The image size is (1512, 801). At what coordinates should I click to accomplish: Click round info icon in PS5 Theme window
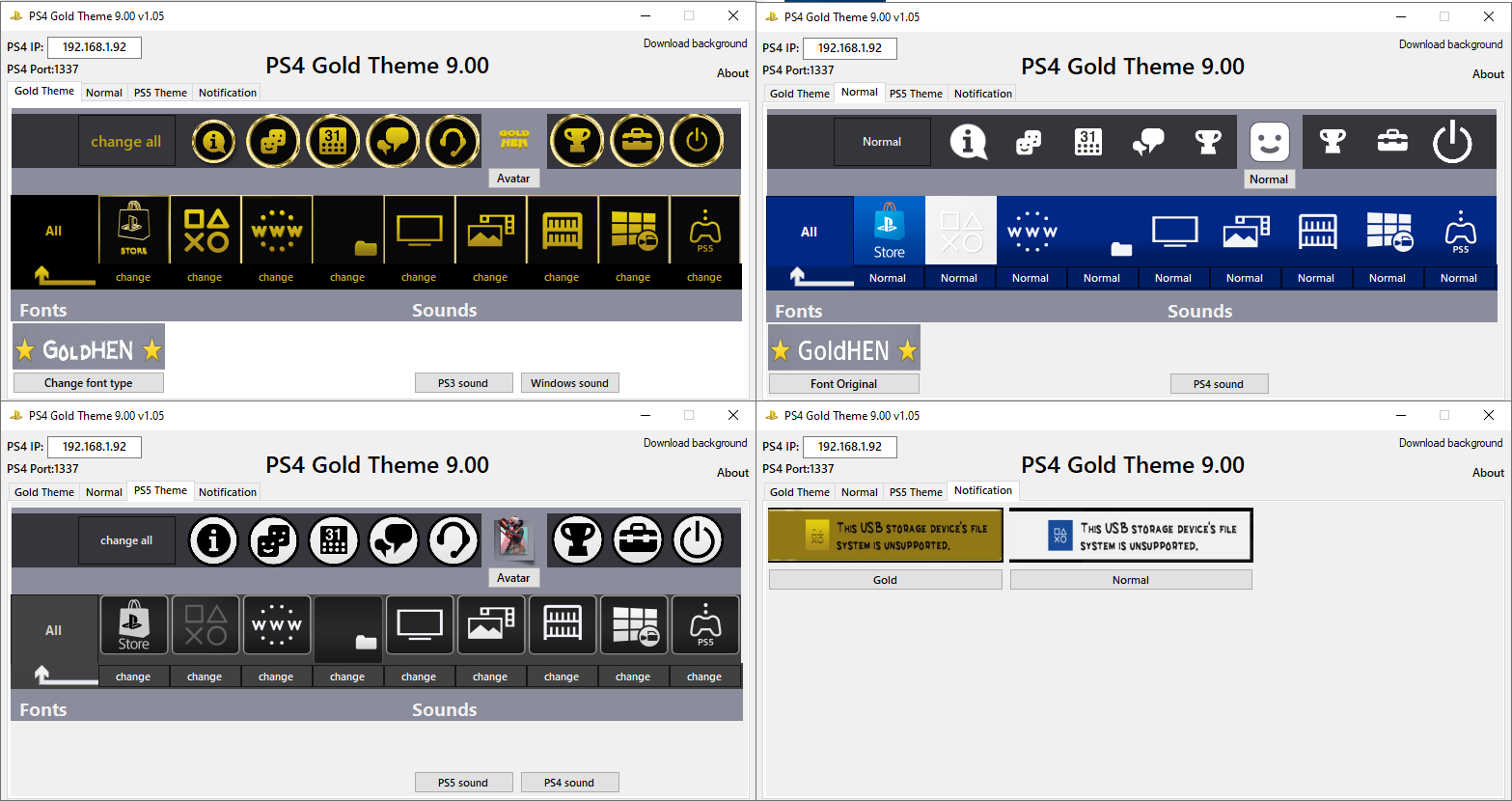pyautogui.click(x=214, y=540)
